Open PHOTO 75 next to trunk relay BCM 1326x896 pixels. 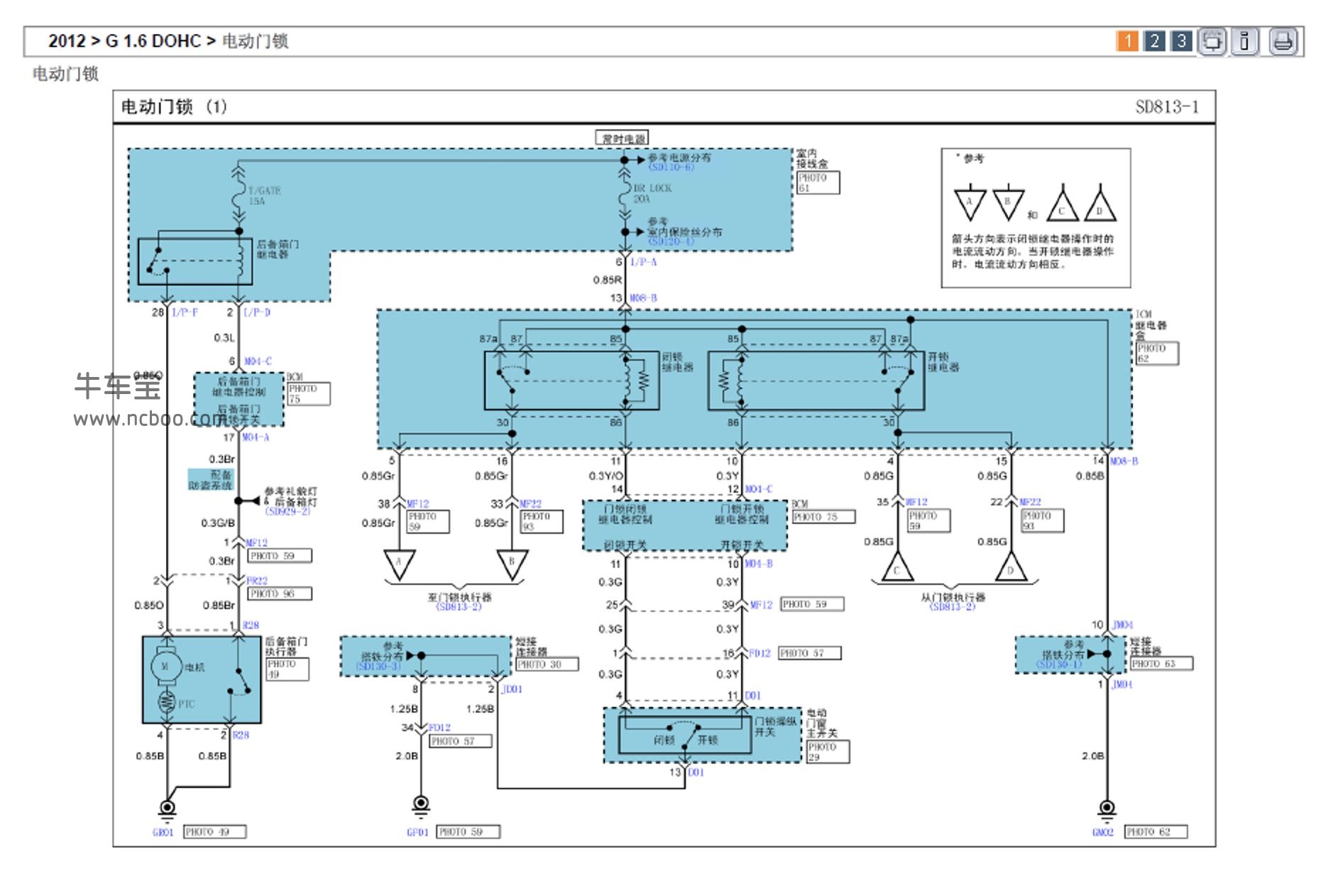point(308,394)
